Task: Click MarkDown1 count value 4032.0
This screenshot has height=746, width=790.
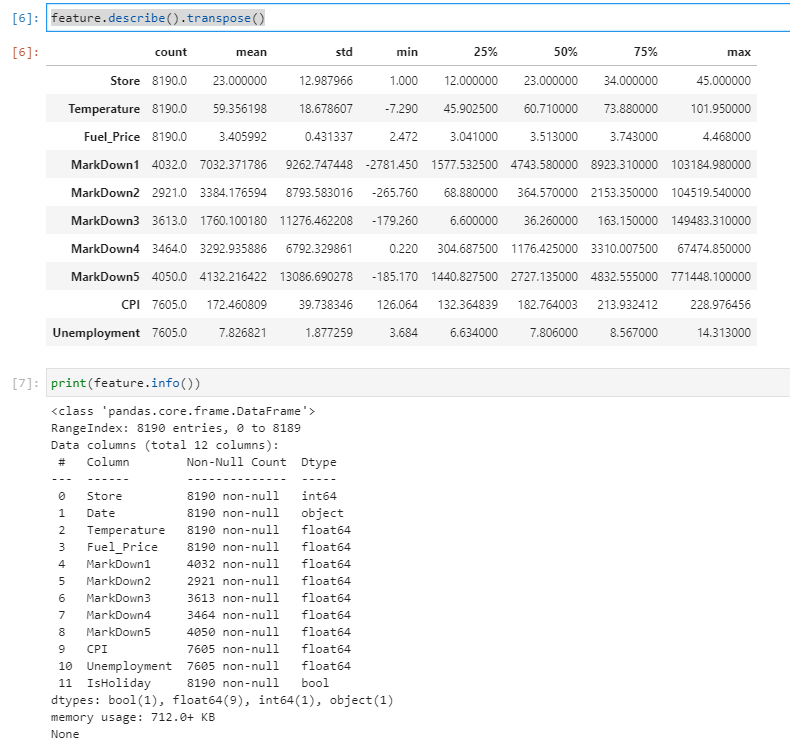Action: (169, 165)
